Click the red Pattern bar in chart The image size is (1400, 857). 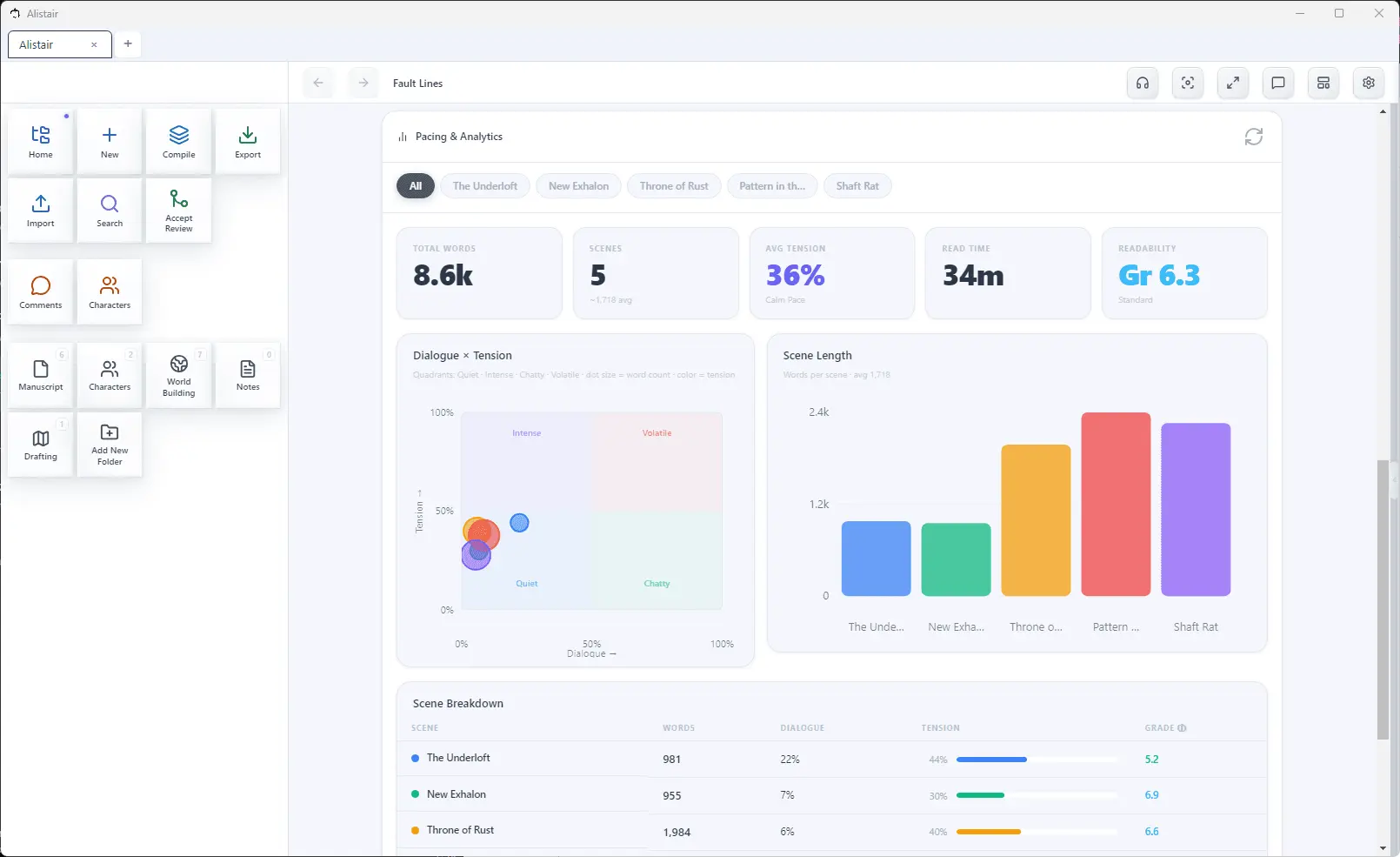coord(1116,504)
